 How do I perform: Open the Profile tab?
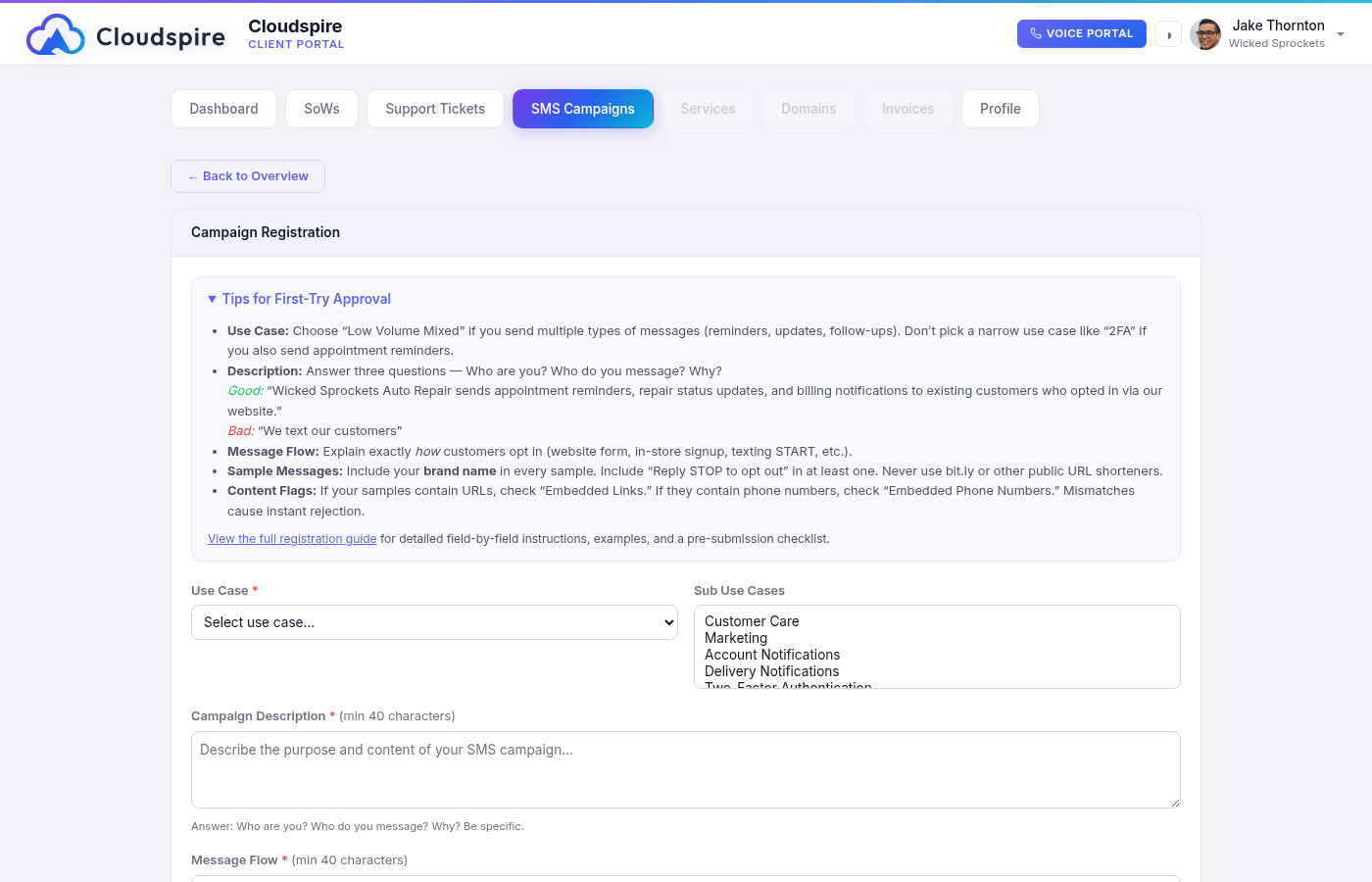pyautogui.click(x=1001, y=109)
